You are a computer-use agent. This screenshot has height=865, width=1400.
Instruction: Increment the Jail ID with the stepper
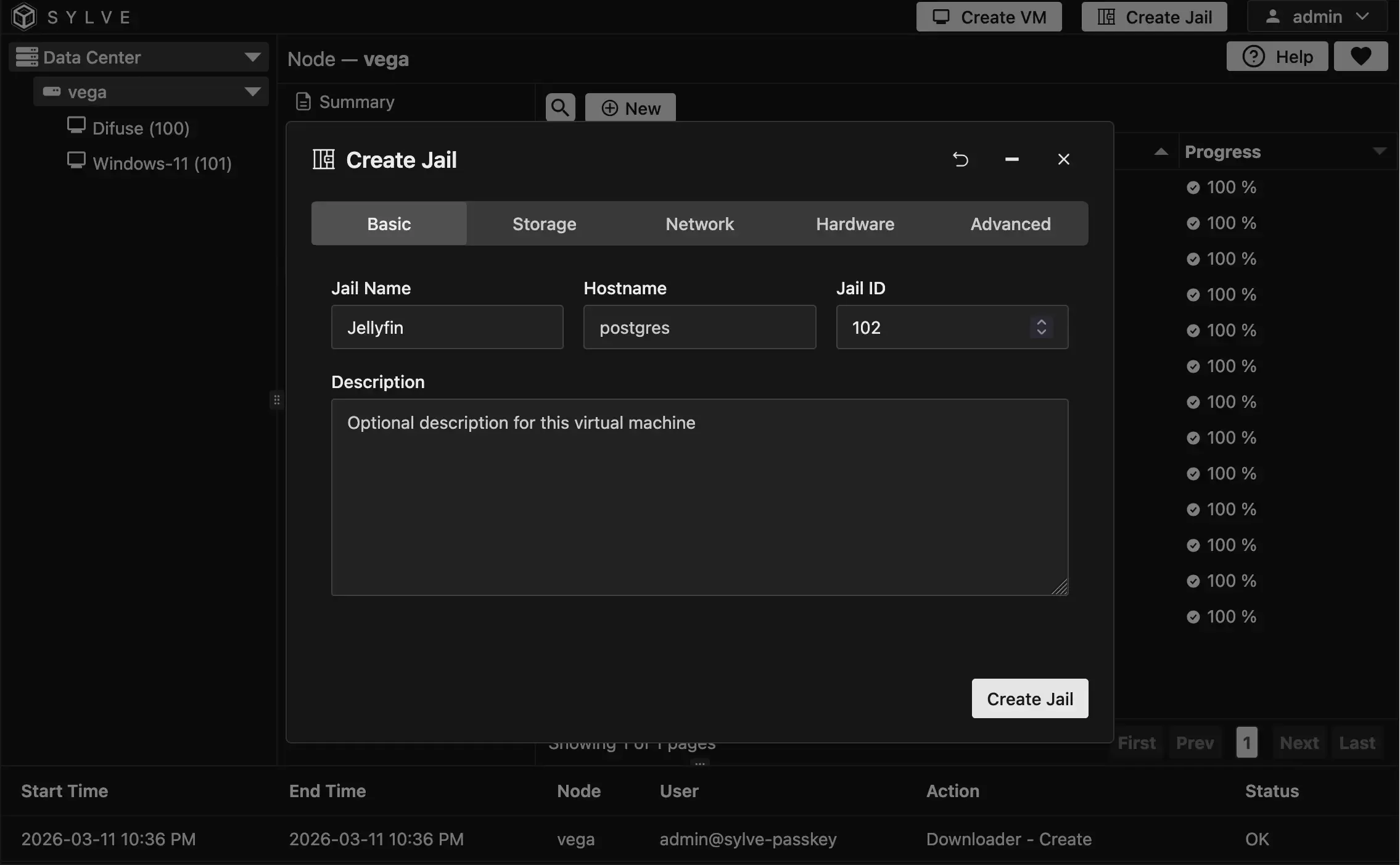click(x=1042, y=323)
